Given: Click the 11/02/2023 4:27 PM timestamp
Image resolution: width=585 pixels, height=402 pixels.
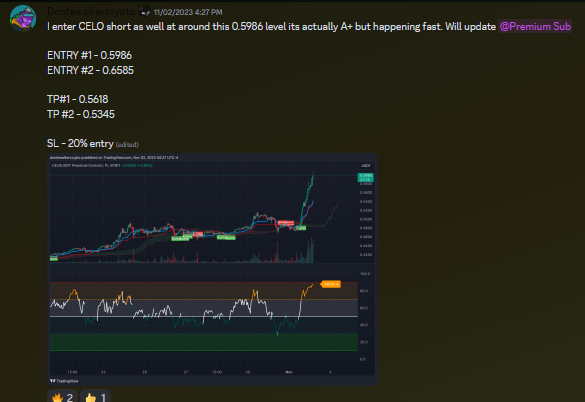Looking at the screenshot, I should click(x=188, y=12).
